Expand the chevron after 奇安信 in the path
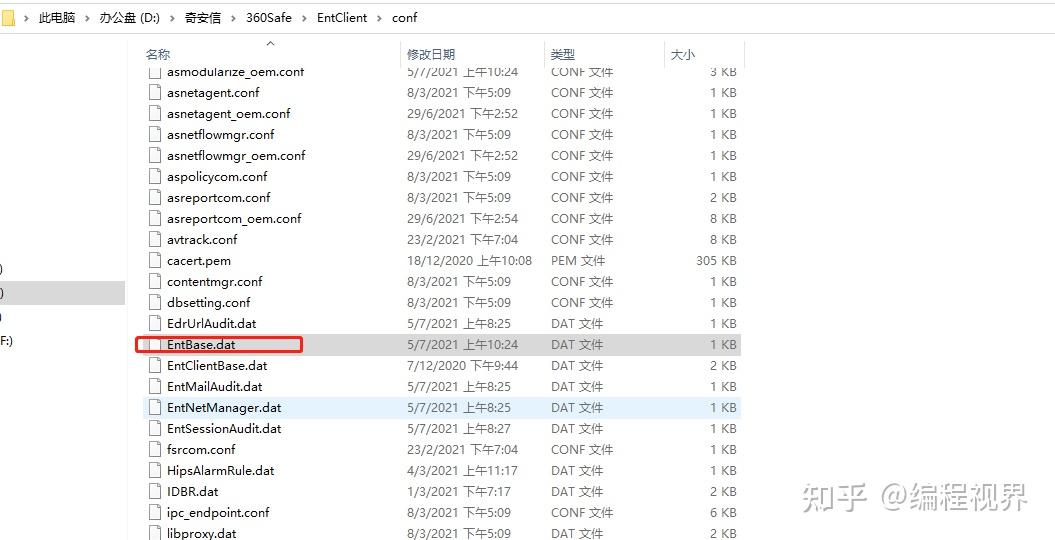This screenshot has height=540, width=1055. click(x=233, y=18)
